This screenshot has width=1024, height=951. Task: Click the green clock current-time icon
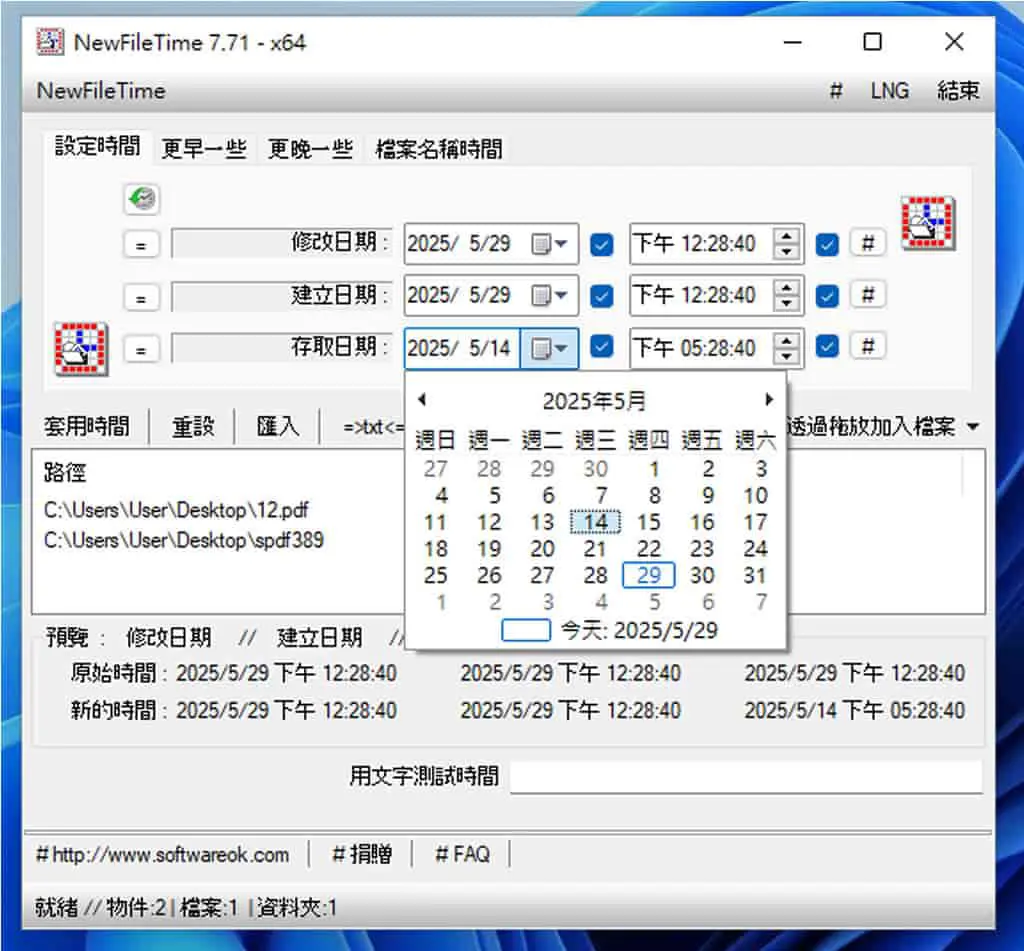[142, 199]
